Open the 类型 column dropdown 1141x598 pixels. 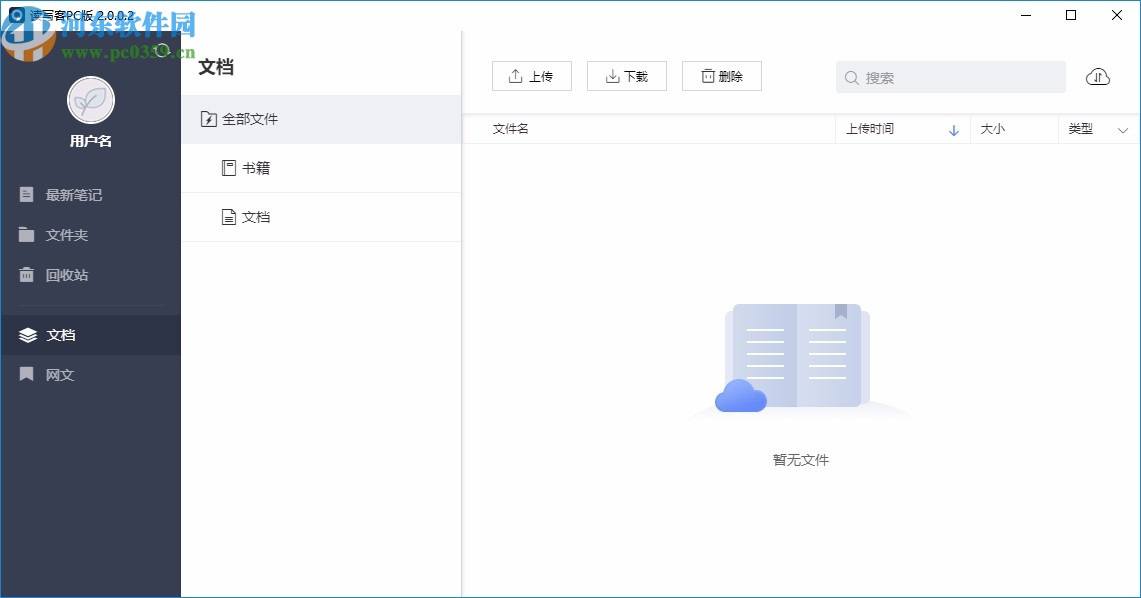[x=1122, y=129]
